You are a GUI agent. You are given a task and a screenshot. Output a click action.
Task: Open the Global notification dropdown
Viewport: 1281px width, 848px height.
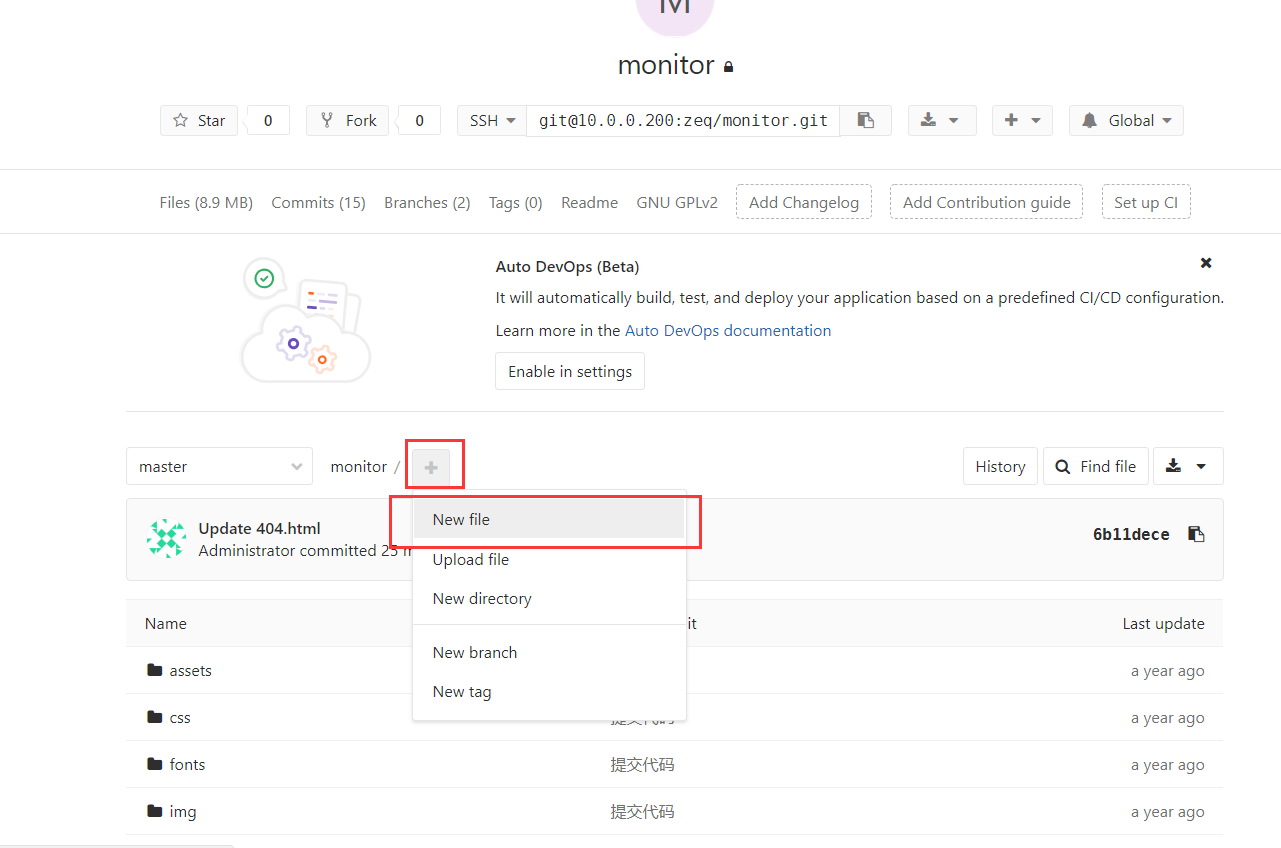point(1126,121)
